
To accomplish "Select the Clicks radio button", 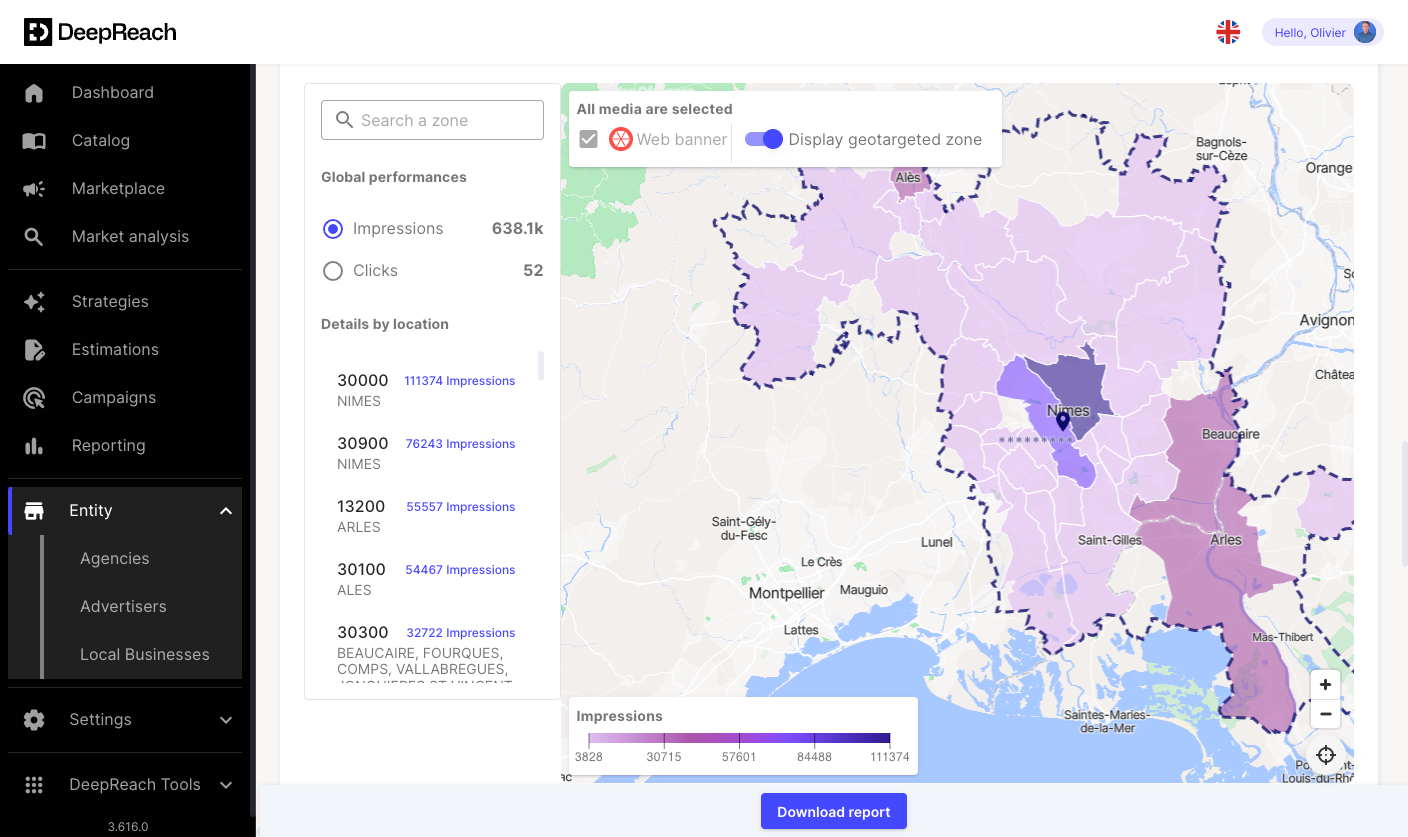I will point(332,270).
